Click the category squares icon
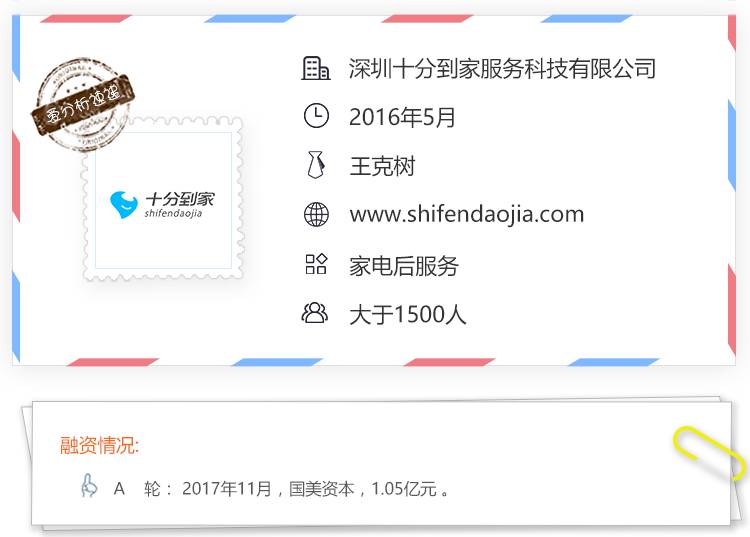 (316, 263)
